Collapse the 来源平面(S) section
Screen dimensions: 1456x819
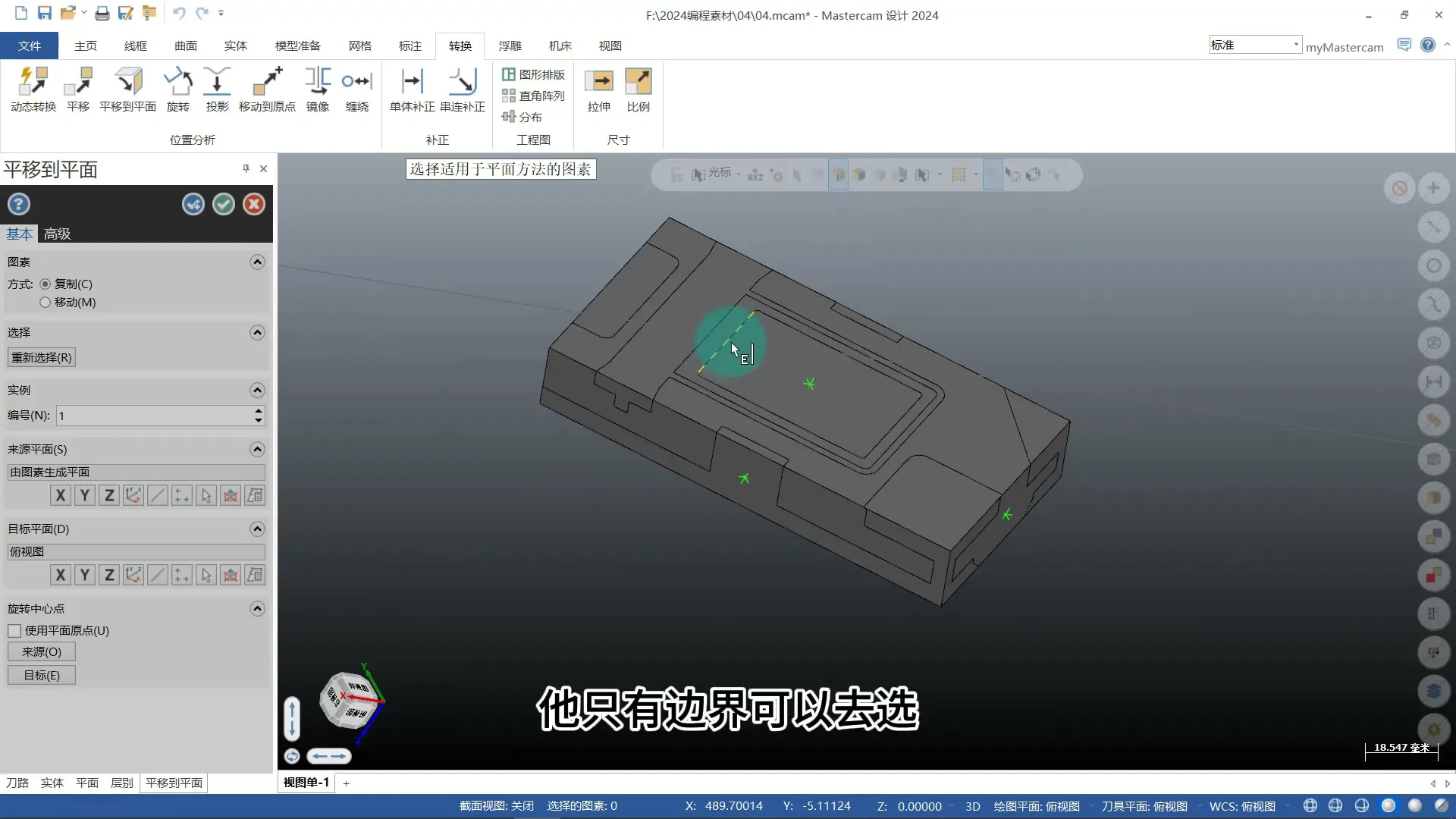pyautogui.click(x=257, y=450)
